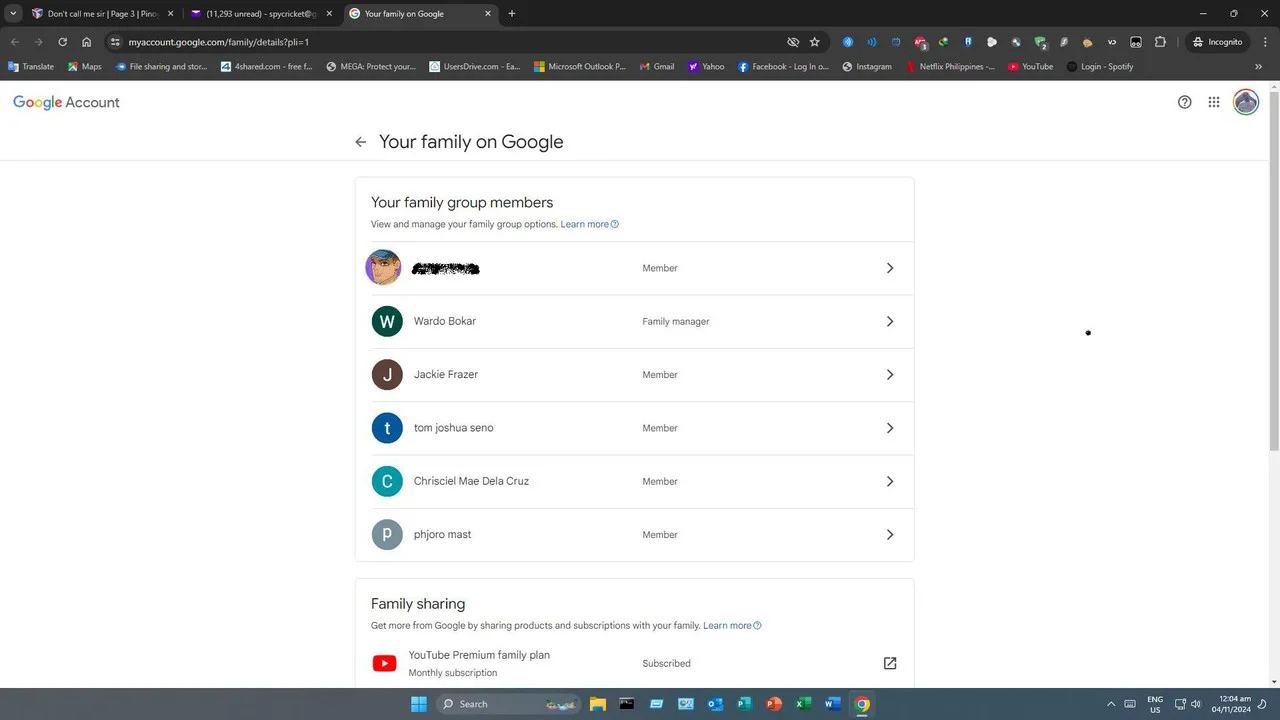Image resolution: width=1280 pixels, height=720 pixels.
Task: Click the 'YouTube Premium family plan' text
Action: 479,655
